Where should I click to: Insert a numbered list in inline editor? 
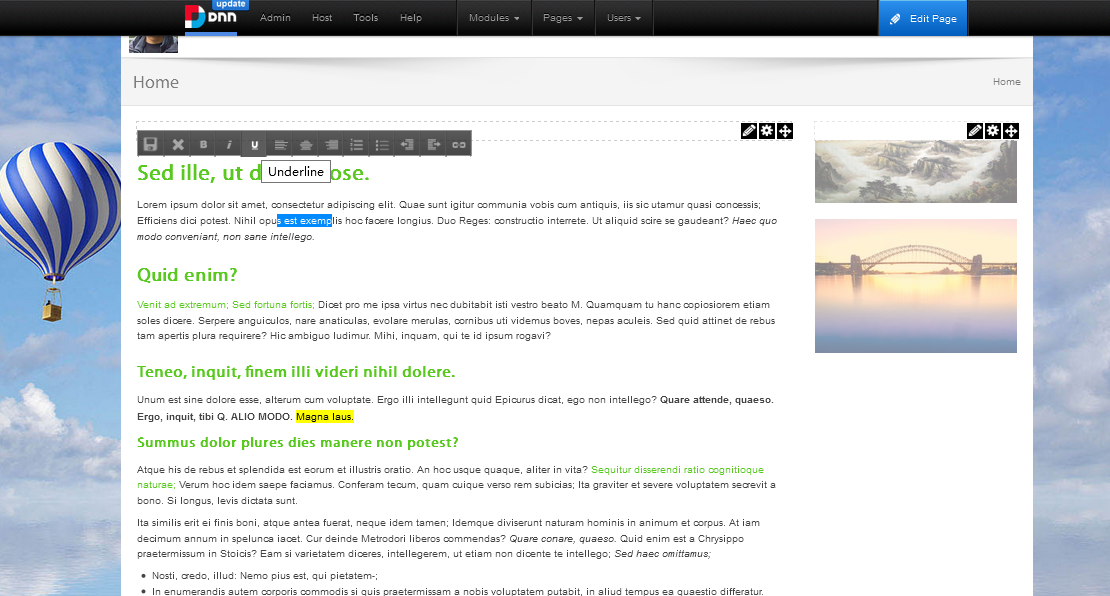click(x=357, y=145)
